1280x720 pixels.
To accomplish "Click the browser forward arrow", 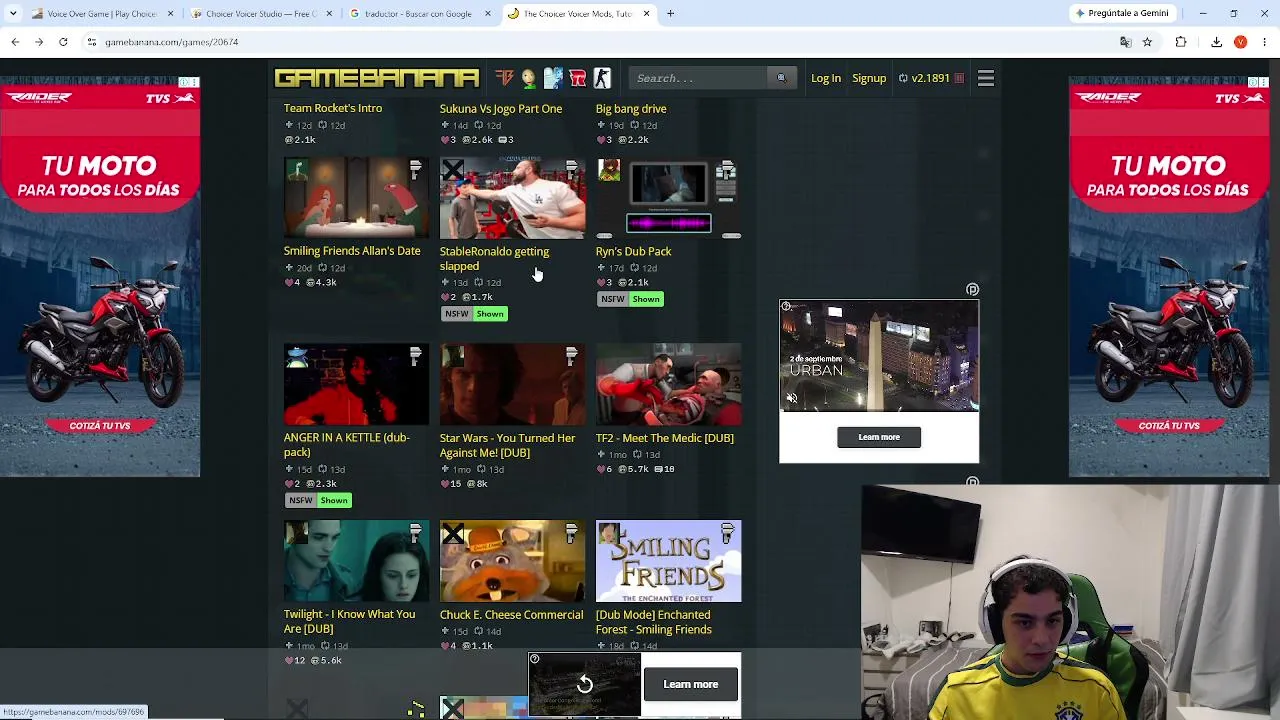I will click(39, 42).
